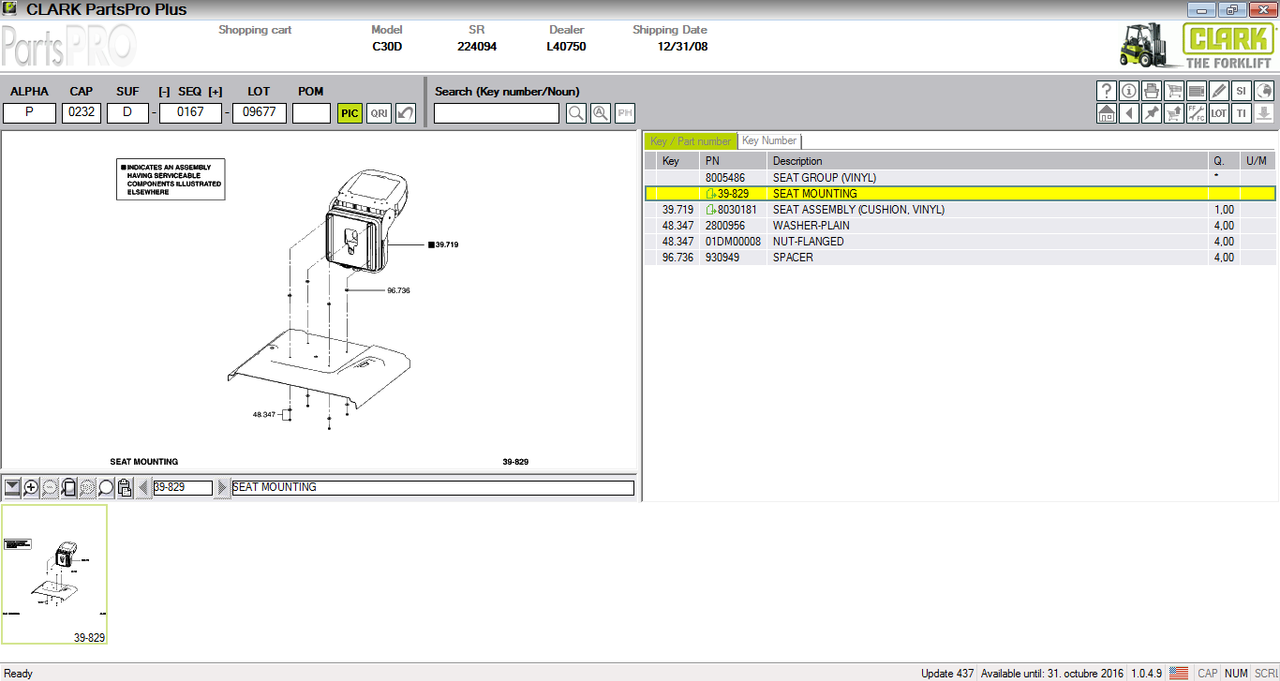Zoom in on the diagram with plus magnifier
The width and height of the screenshot is (1280, 681).
[31, 488]
